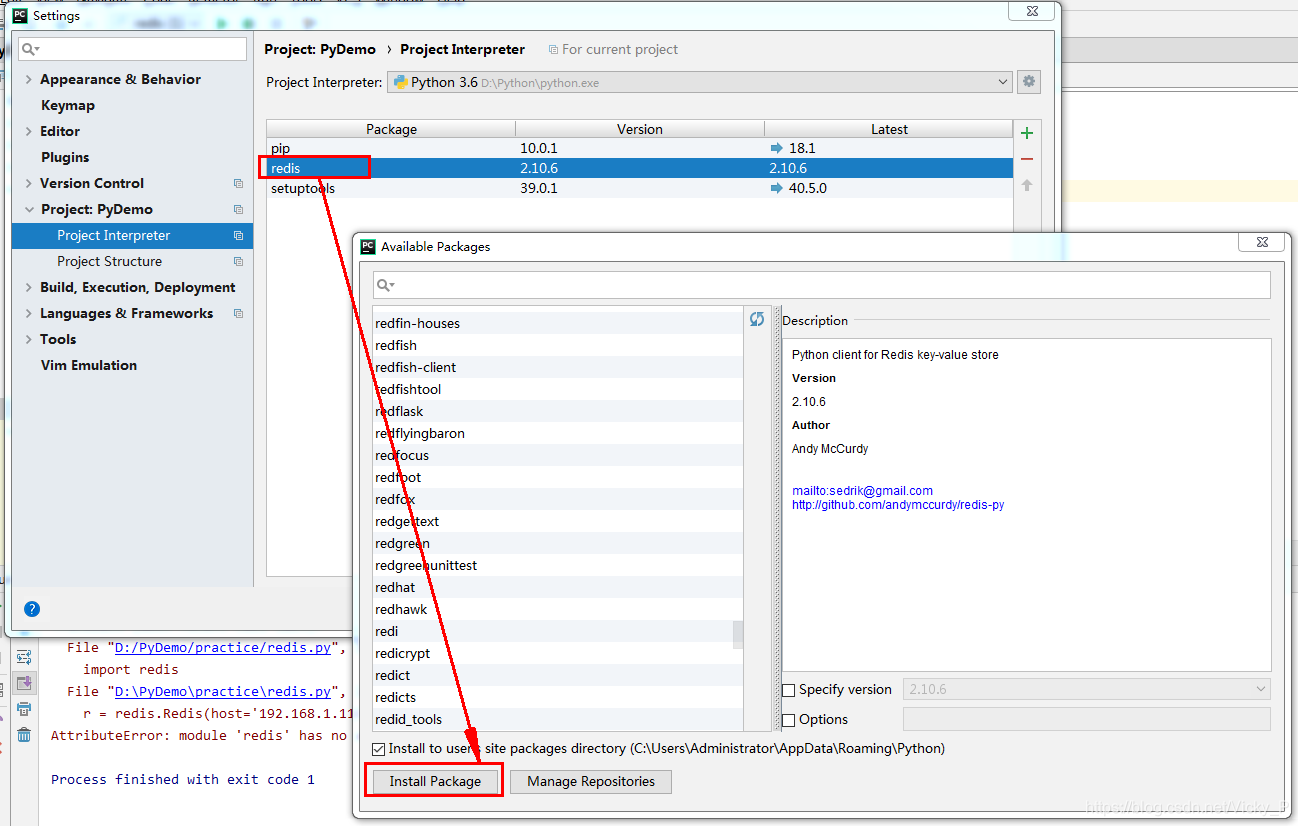Click the plus icon to install a package
Screen dimensions: 1298x826
pos(1027,133)
